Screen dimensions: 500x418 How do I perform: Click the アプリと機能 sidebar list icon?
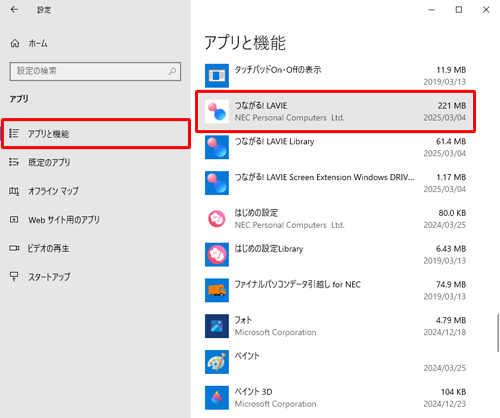[x=14, y=133]
